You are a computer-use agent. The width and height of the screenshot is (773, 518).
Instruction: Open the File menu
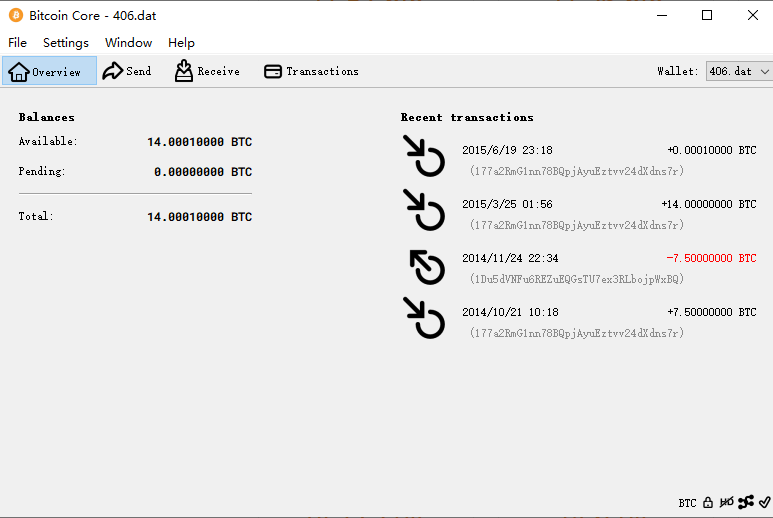tap(18, 43)
